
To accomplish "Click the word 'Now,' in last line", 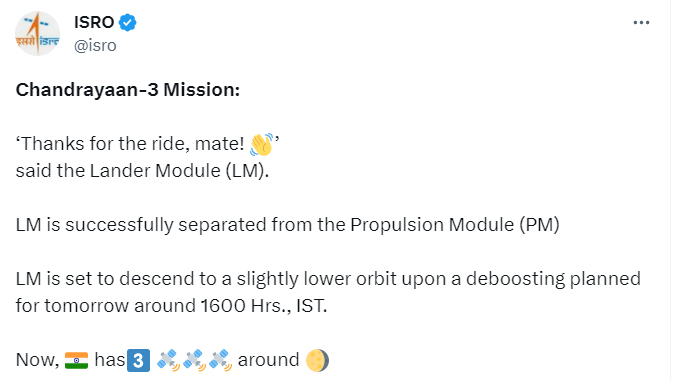I will pyautogui.click(x=37, y=360).
